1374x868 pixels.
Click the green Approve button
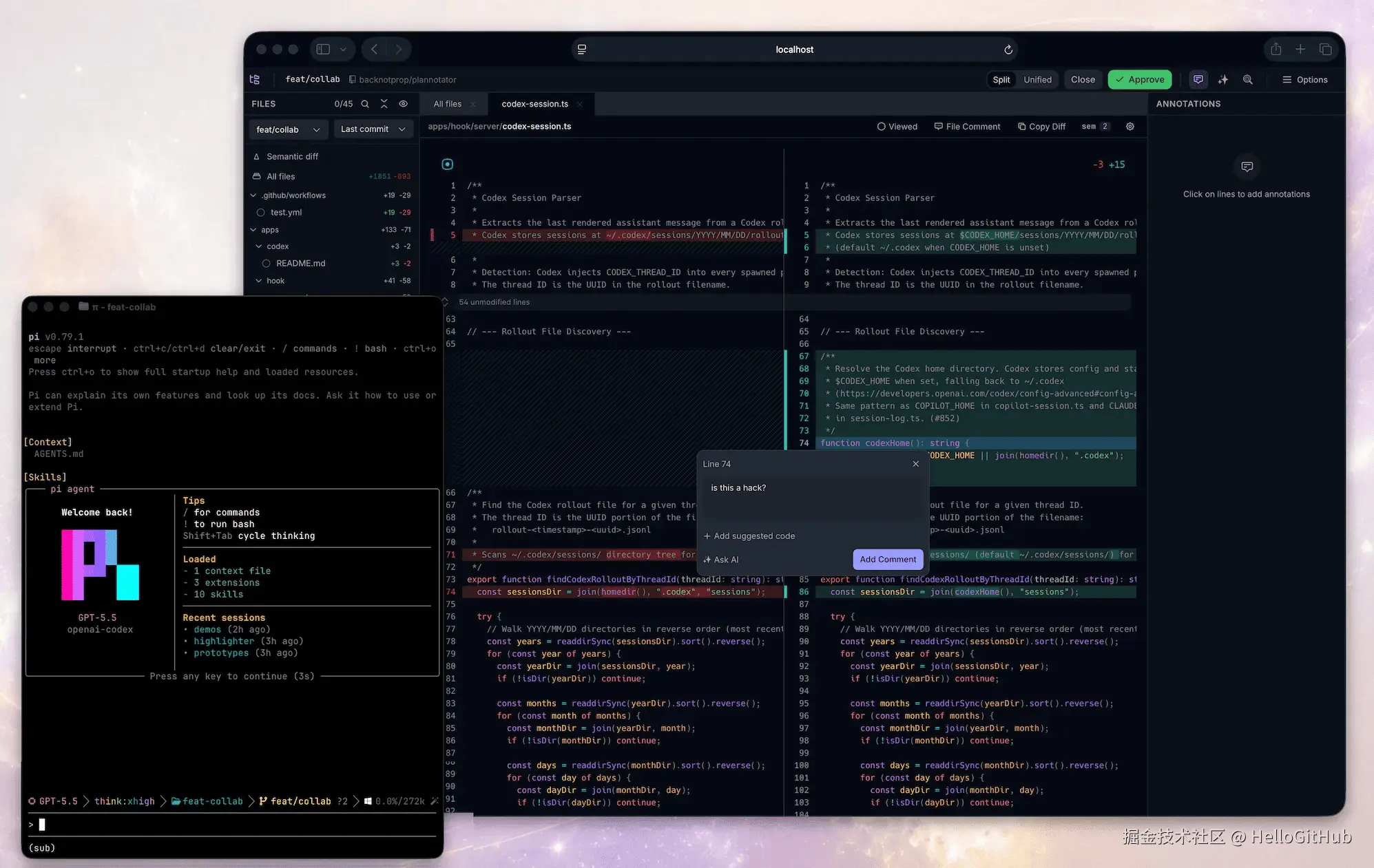(1140, 80)
